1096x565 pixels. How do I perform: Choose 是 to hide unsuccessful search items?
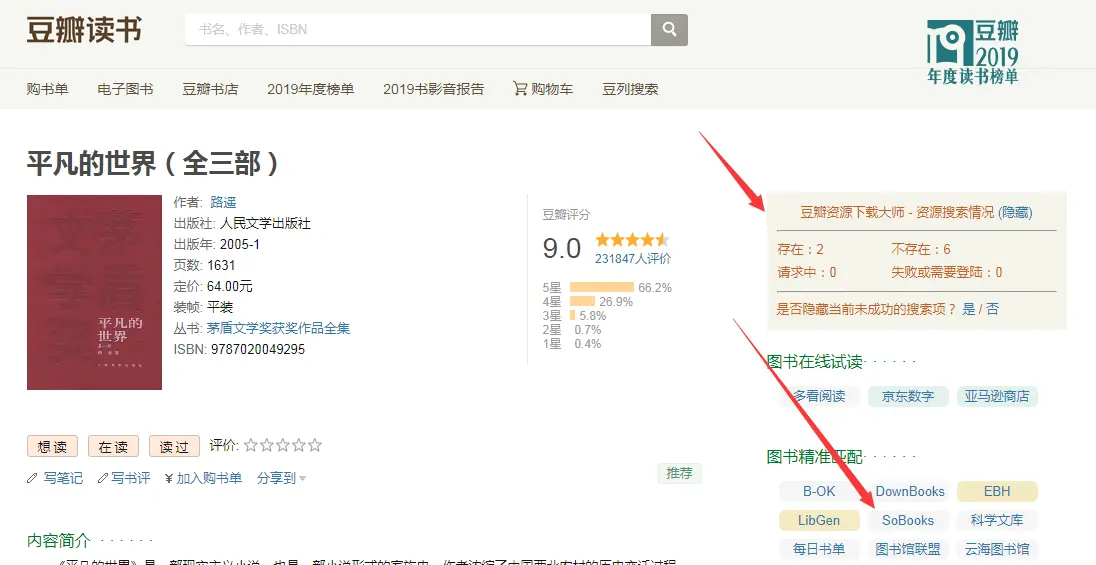968,309
